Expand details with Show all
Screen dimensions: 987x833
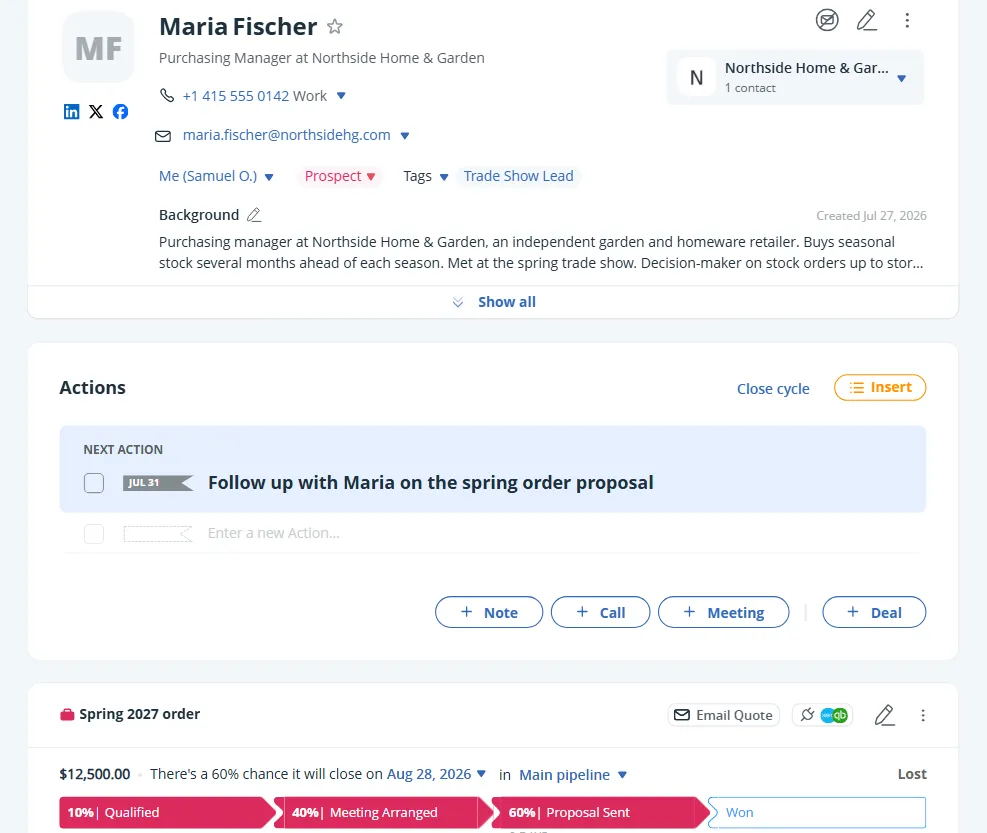[494, 302]
